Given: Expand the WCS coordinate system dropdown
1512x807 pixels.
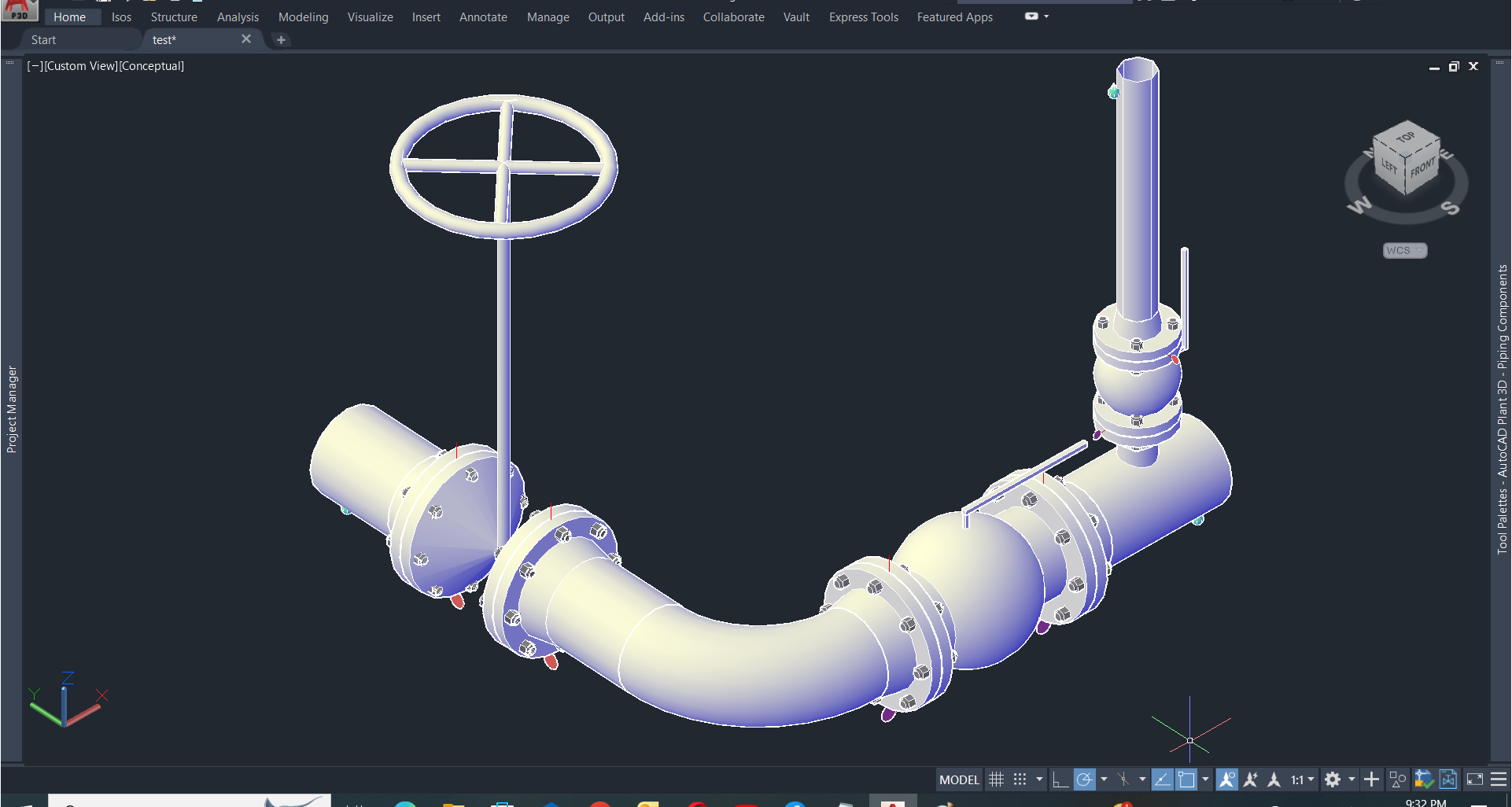Looking at the screenshot, I should coord(1405,251).
